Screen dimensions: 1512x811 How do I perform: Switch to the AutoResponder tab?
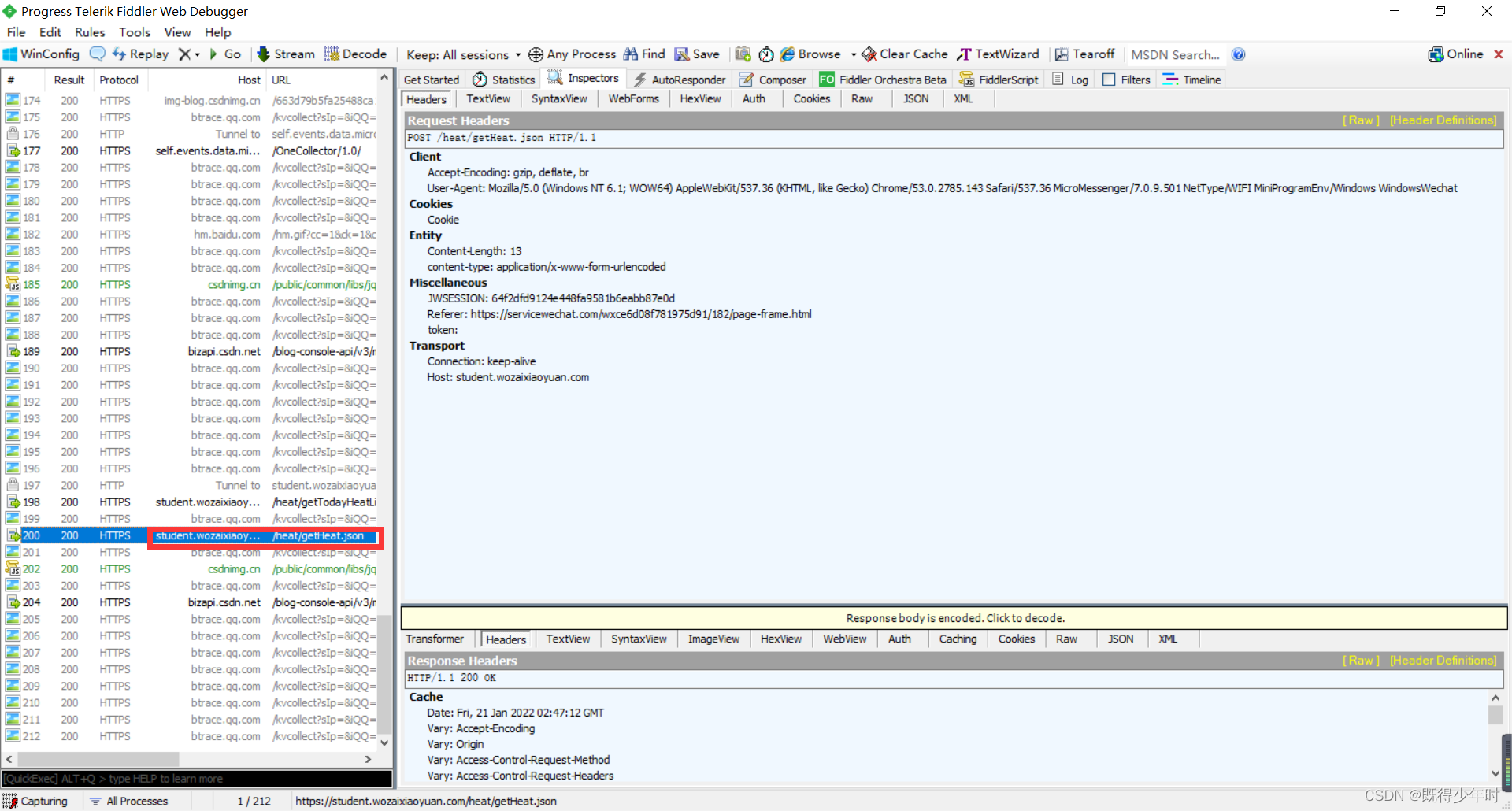680,80
